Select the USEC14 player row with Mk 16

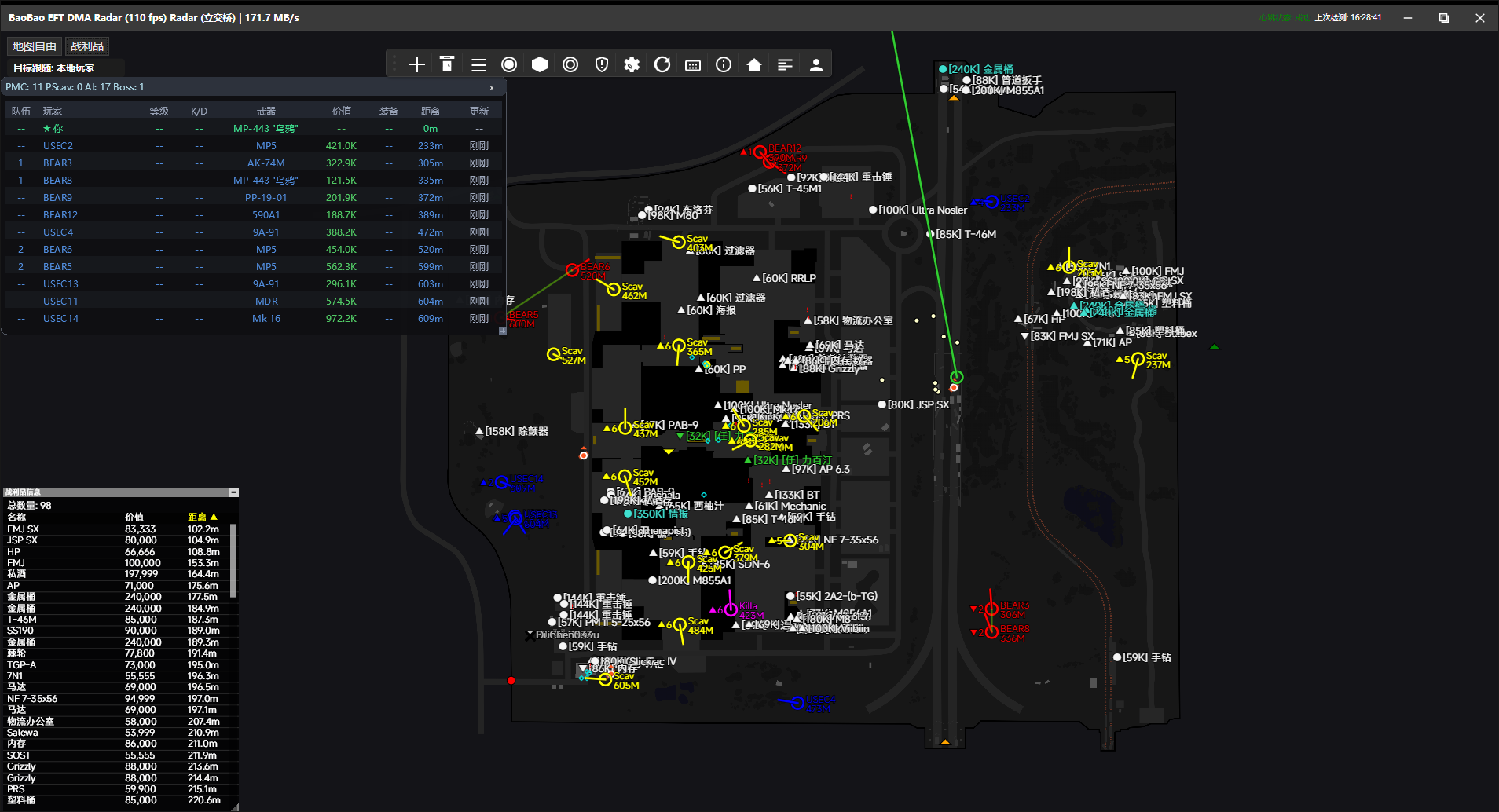[253, 319]
